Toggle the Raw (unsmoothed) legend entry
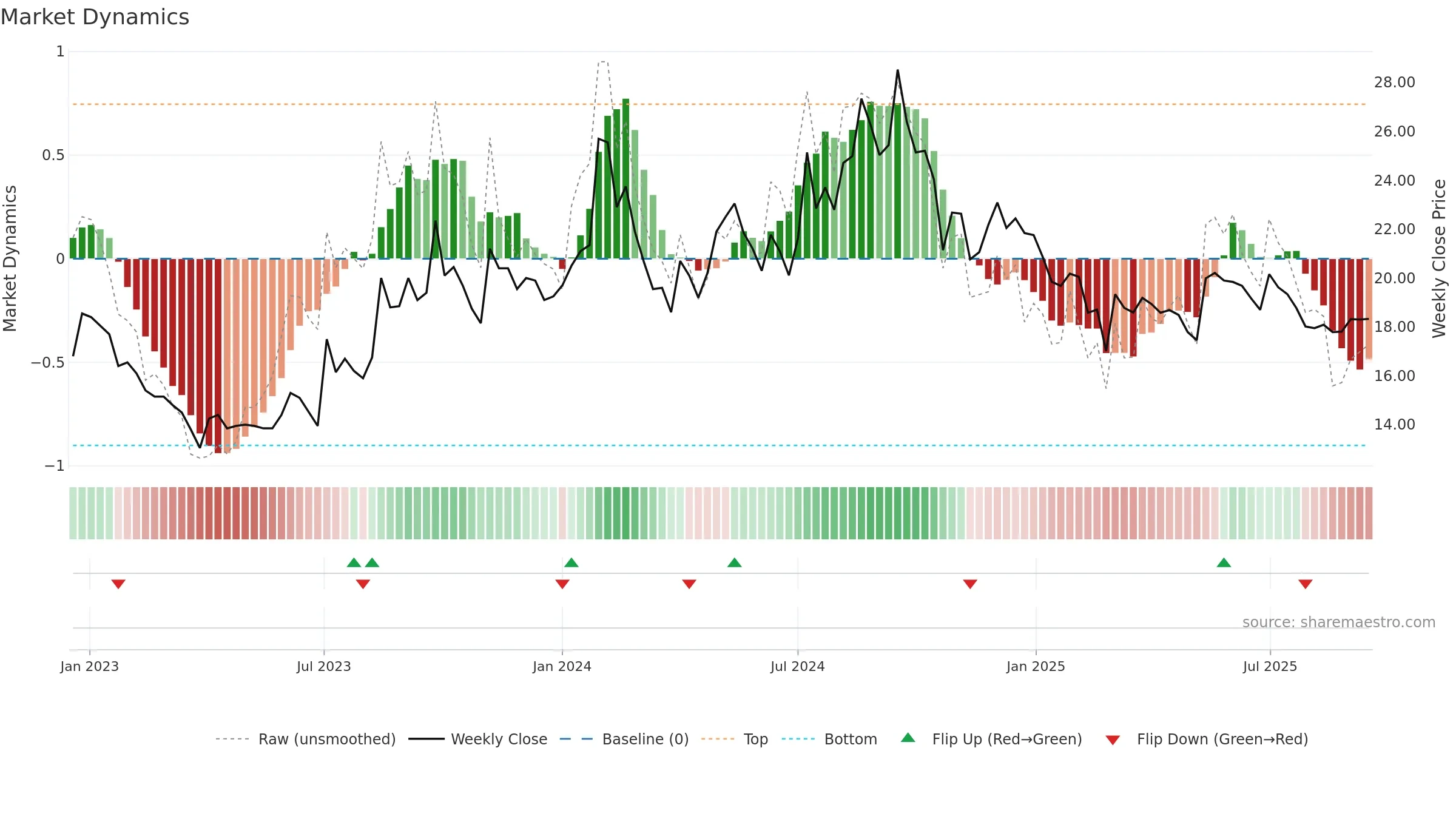Image resolution: width=1456 pixels, height=819 pixels. [x=305, y=739]
